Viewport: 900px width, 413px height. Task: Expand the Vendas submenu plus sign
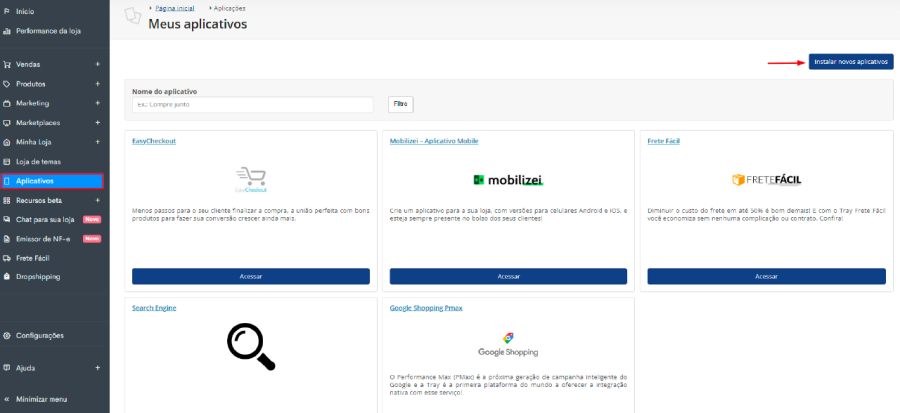[x=97, y=64]
